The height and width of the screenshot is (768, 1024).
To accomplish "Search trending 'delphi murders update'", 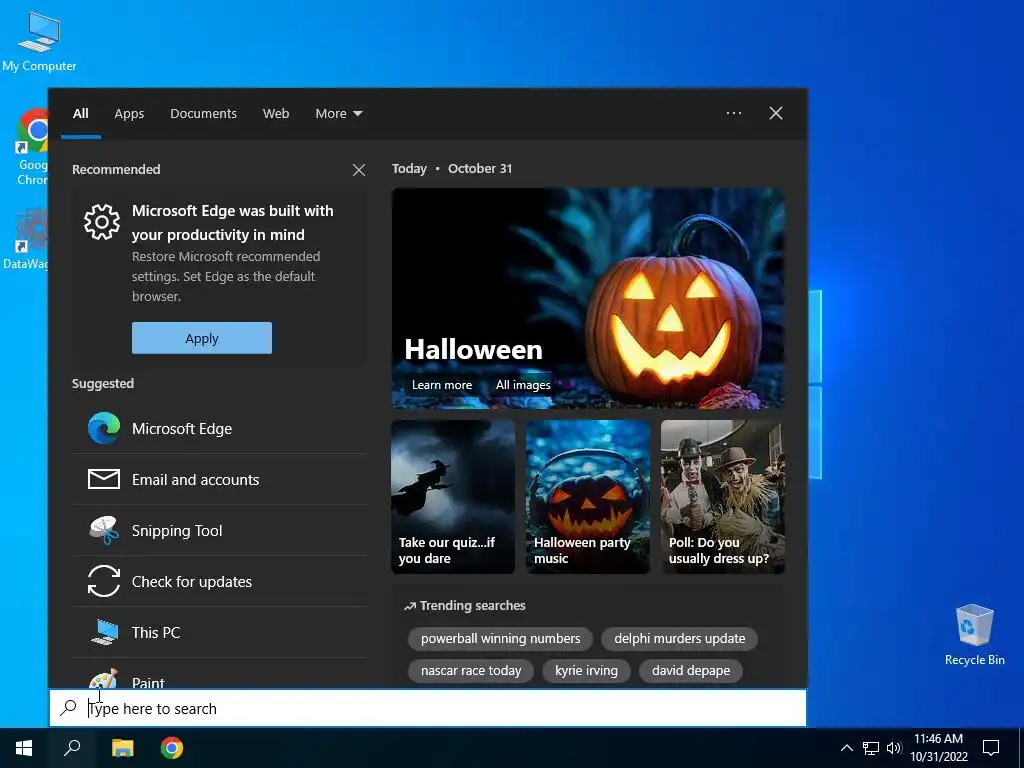I will click(679, 639).
